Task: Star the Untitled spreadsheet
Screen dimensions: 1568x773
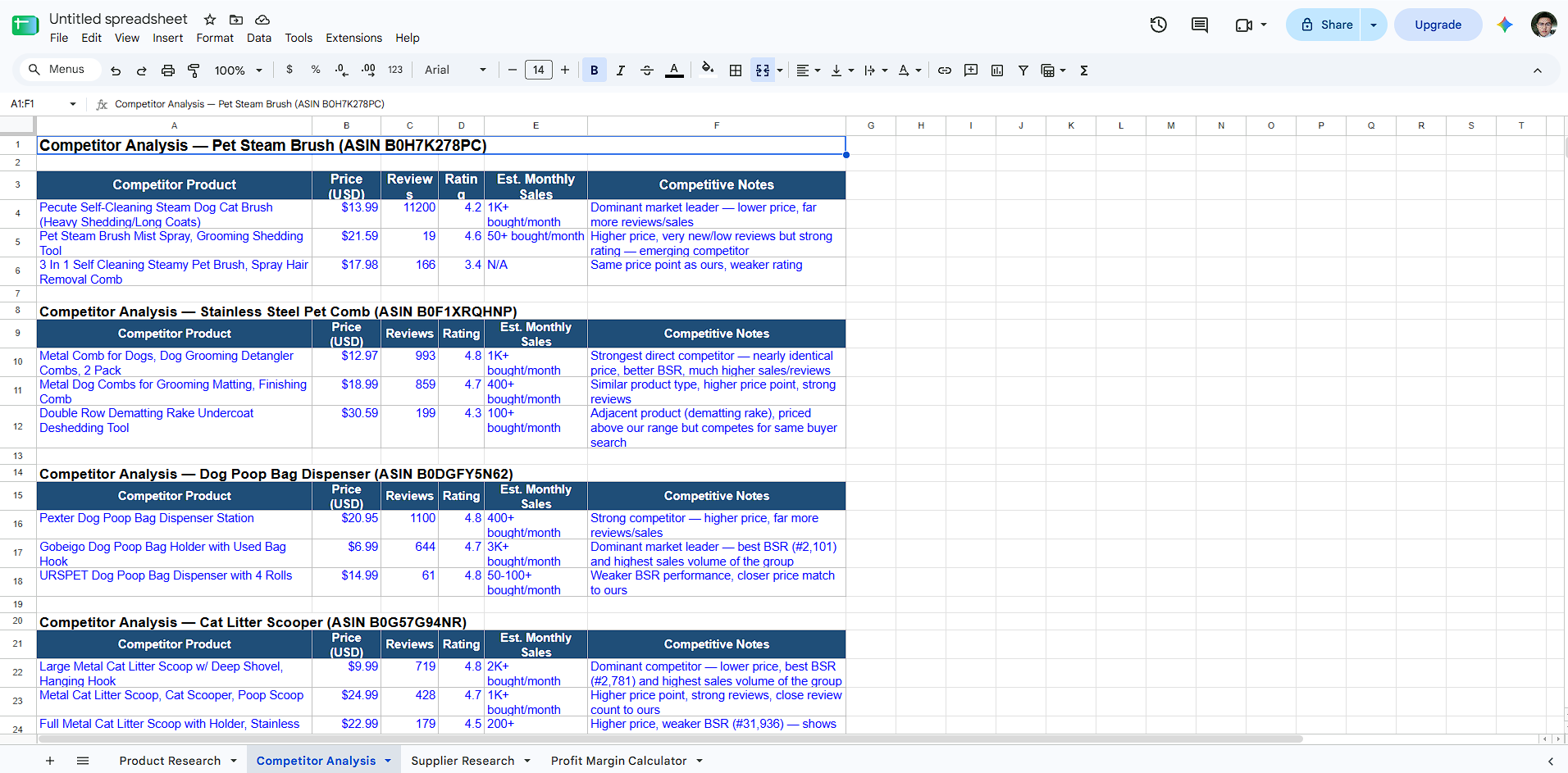Action: pos(210,19)
